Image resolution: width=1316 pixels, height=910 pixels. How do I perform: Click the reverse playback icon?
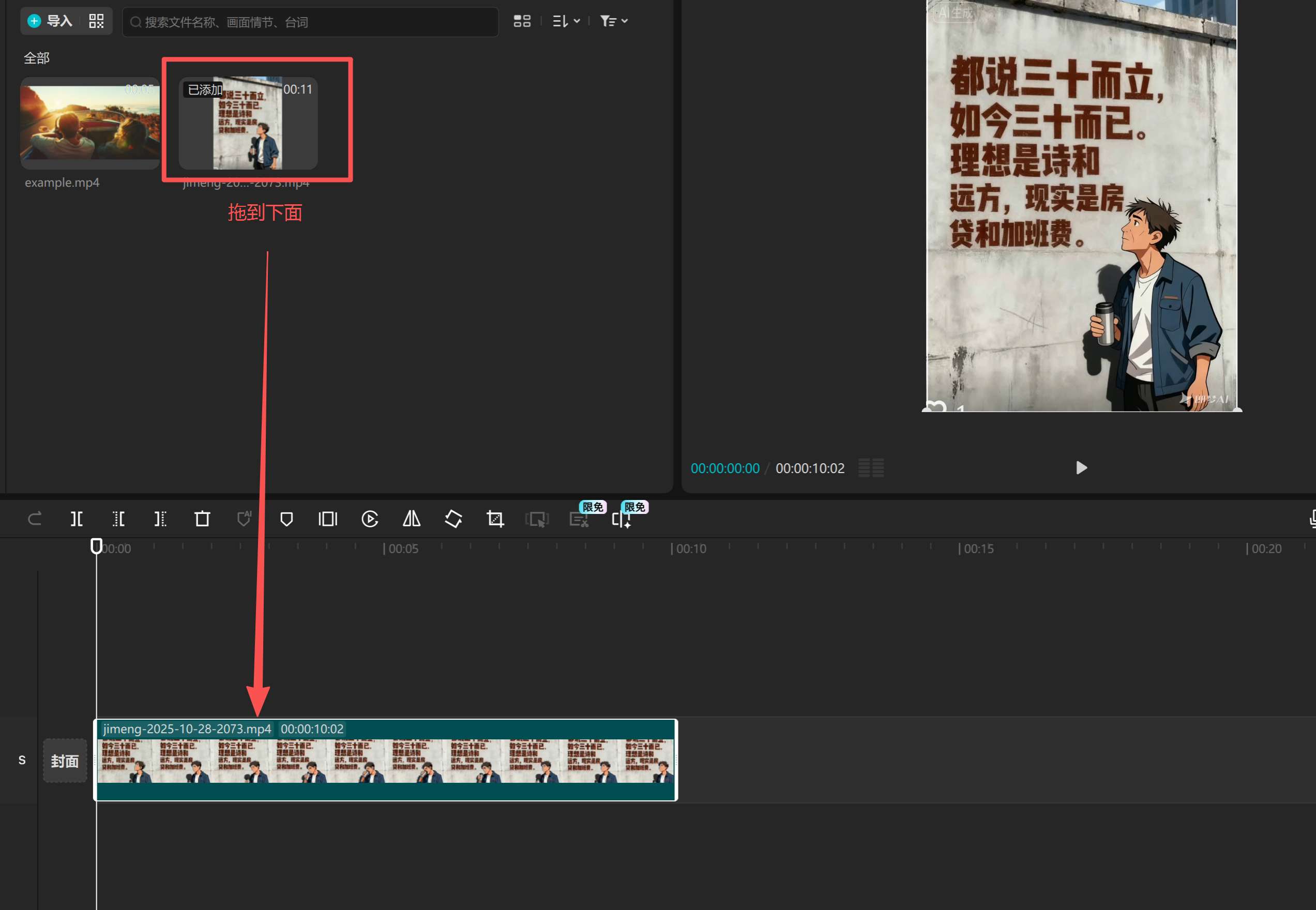[x=370, y=519]
